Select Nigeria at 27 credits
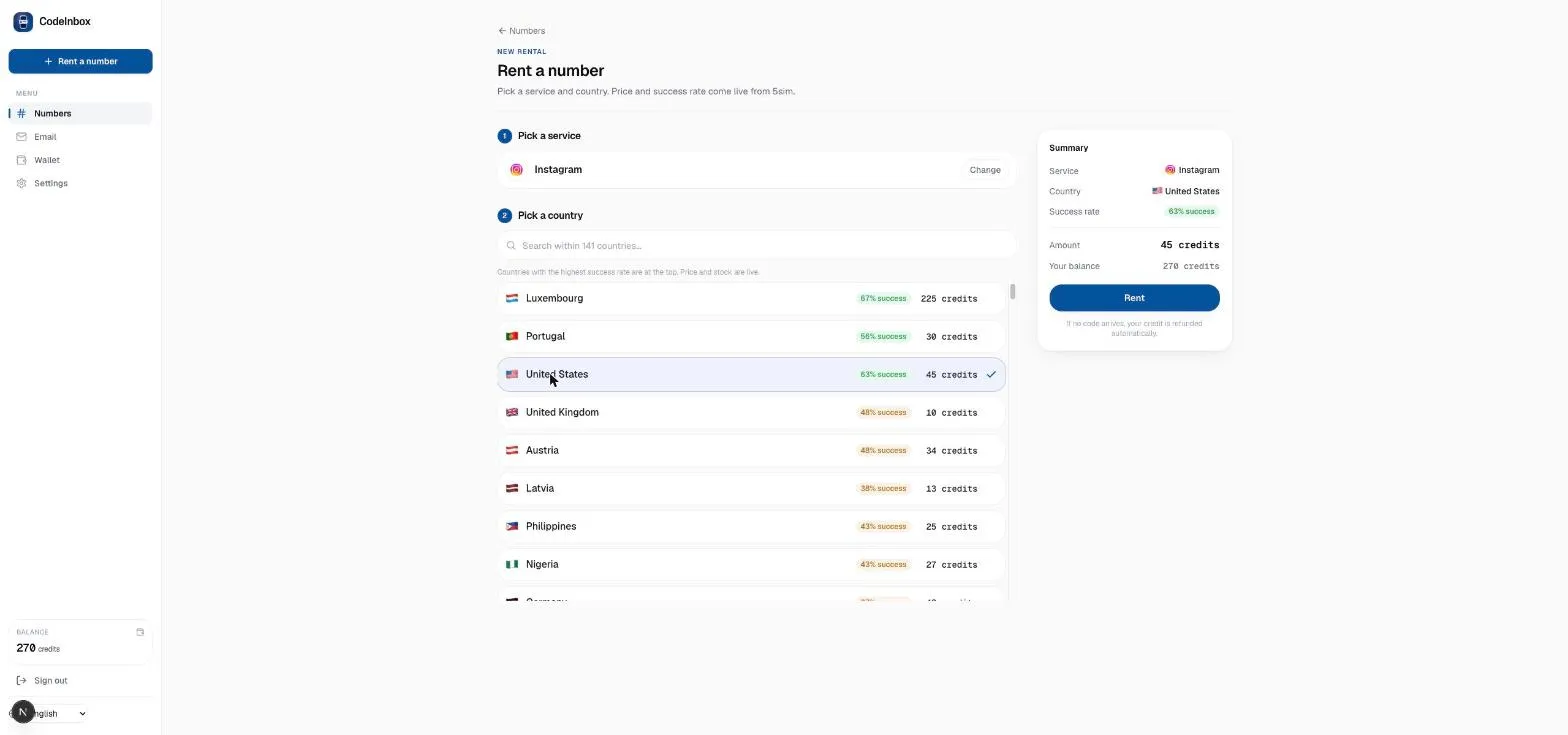This screenshot has width=1568, height=735. 751,564
